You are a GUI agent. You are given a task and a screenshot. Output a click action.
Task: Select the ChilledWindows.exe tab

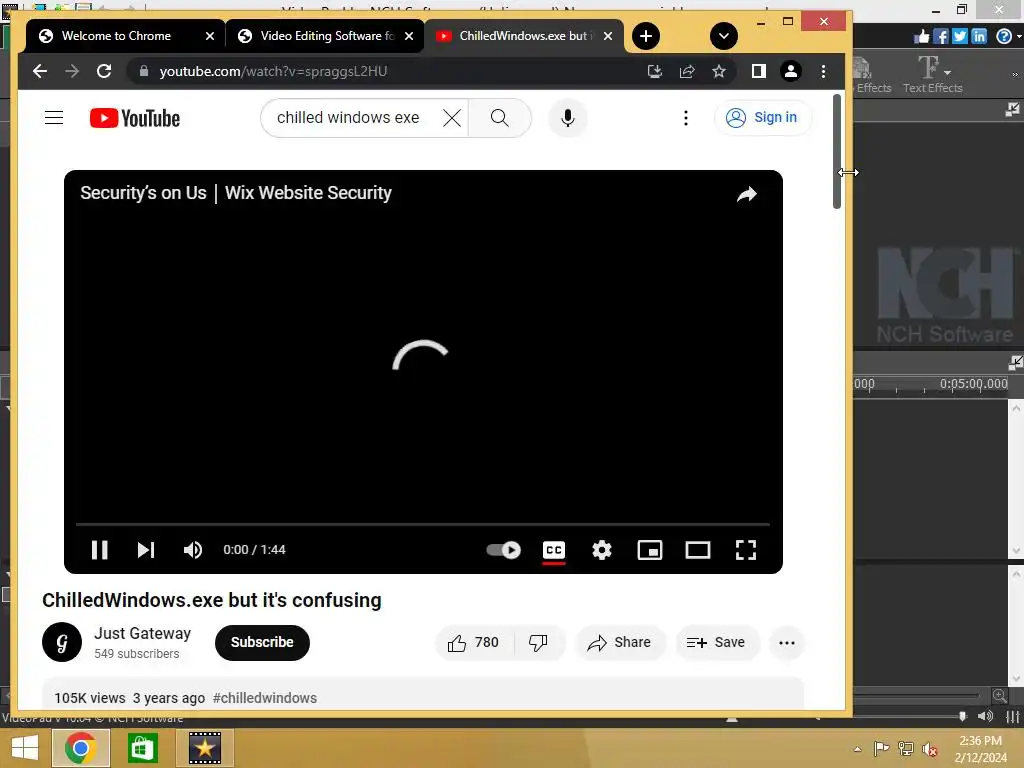click(x=526, y=36)
